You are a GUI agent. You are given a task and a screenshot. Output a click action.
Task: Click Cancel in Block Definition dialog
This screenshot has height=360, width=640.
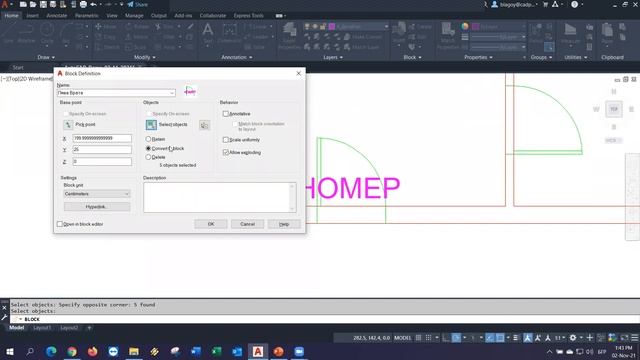pyautogui.click(x=247, y=224)
